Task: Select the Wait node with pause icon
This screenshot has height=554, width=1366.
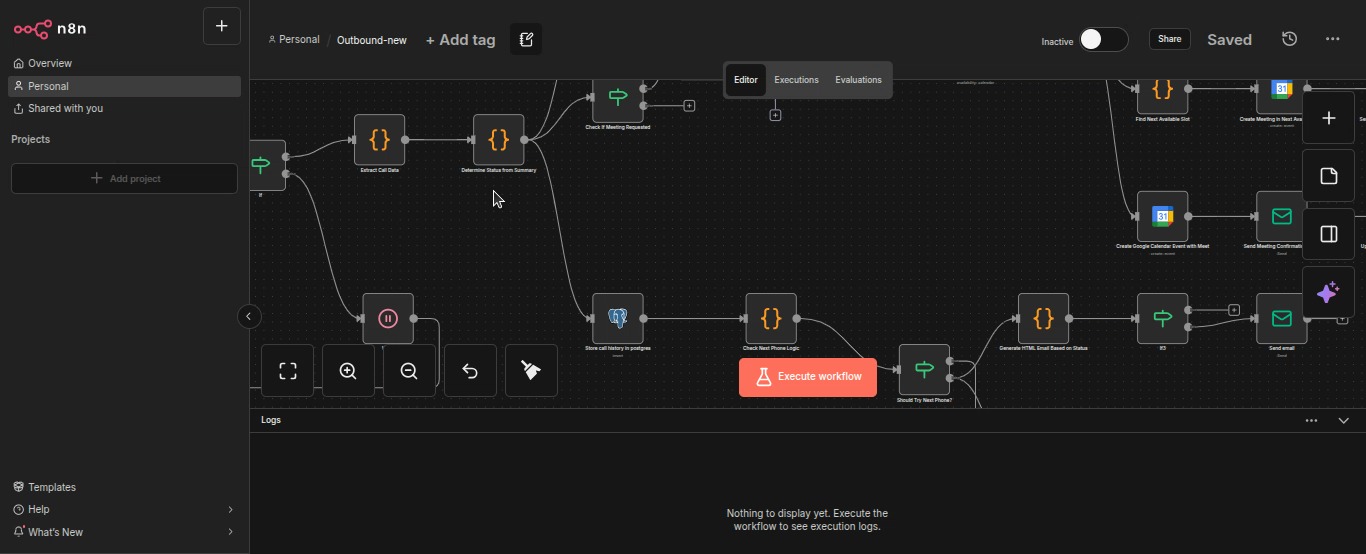Action: (x=388, y=319)
